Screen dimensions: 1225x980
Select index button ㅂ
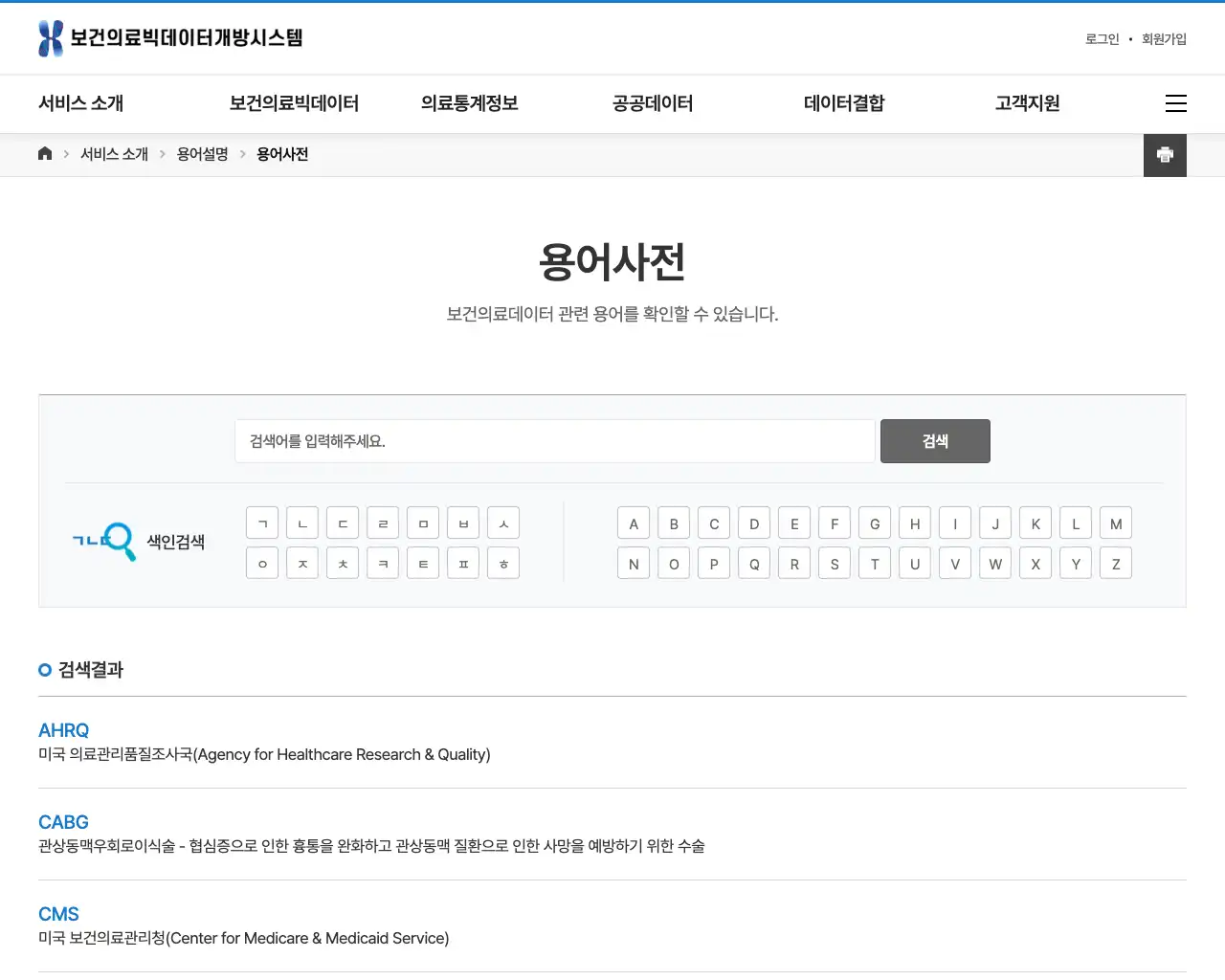click(x=463, y=523)
